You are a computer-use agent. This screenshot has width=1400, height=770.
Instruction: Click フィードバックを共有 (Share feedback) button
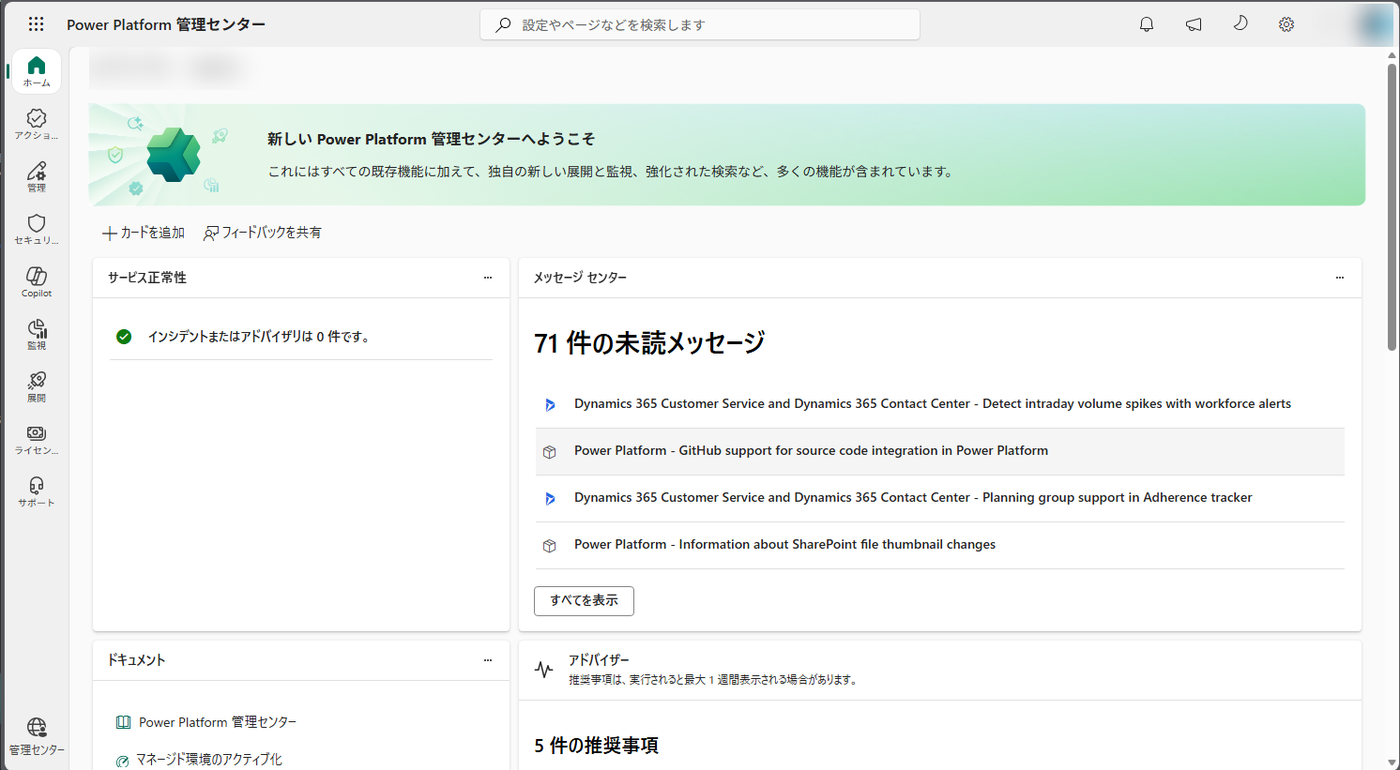tap(262, 233)
